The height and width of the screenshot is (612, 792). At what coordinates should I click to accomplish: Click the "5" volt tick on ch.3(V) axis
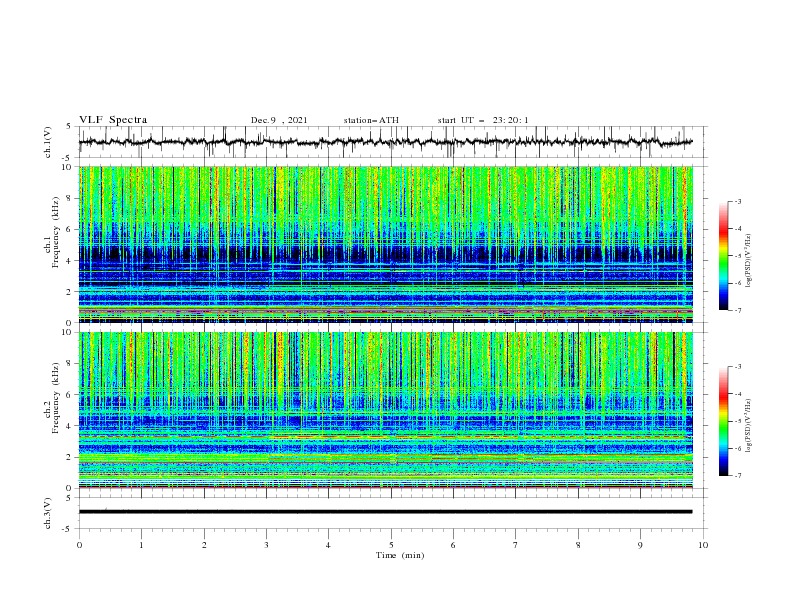click(x=69, y=497)
